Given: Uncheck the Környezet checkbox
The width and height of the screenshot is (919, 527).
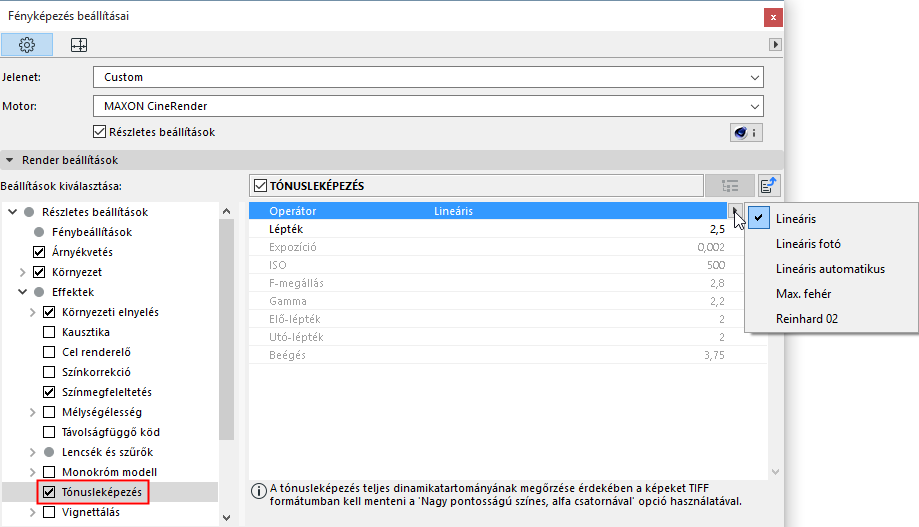Looking at the screenshot, I should (x=39, y=272).
